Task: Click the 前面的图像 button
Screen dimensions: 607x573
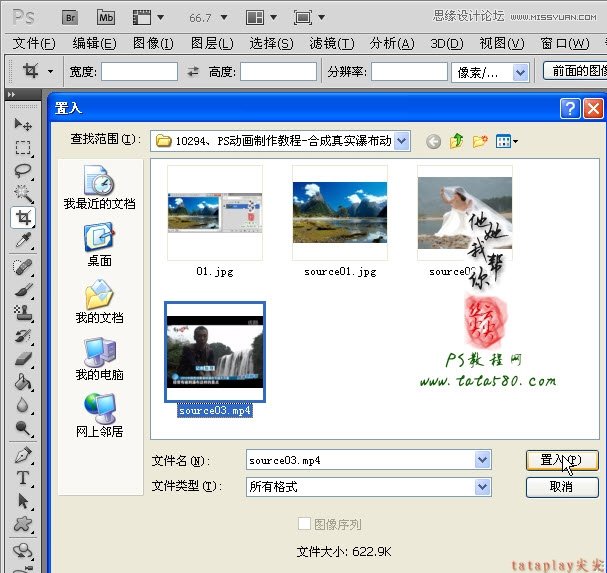Action: (575, 71)
